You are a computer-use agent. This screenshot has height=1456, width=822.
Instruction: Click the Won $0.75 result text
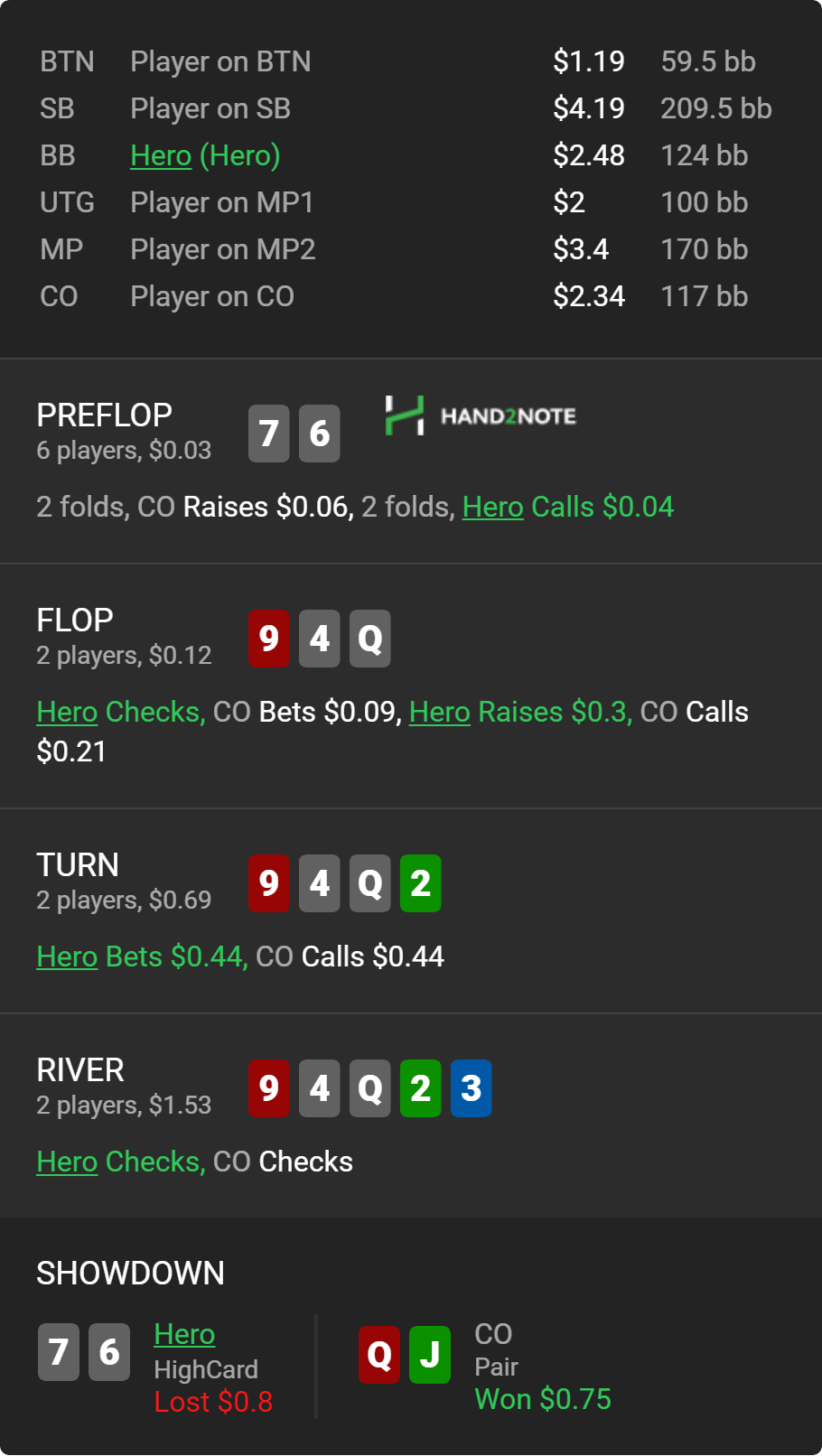[x=543, y=1399]
